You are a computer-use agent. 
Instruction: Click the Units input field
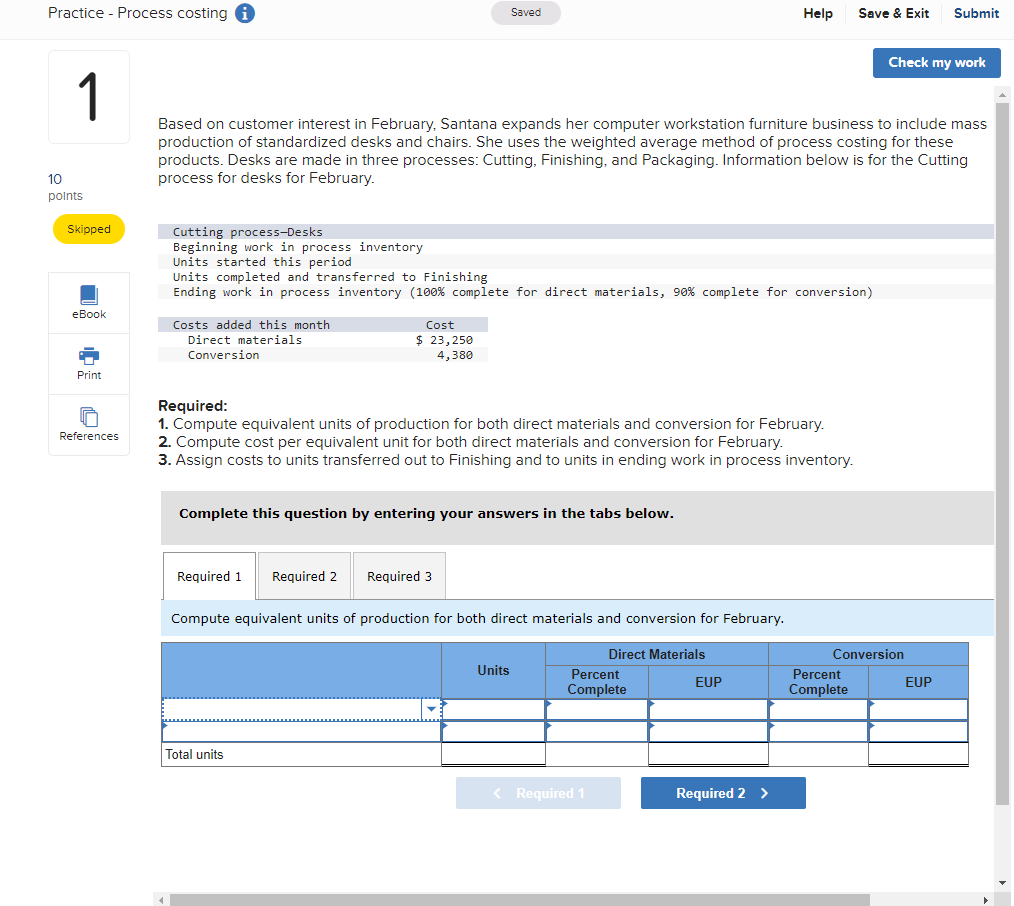coord(493,708)
